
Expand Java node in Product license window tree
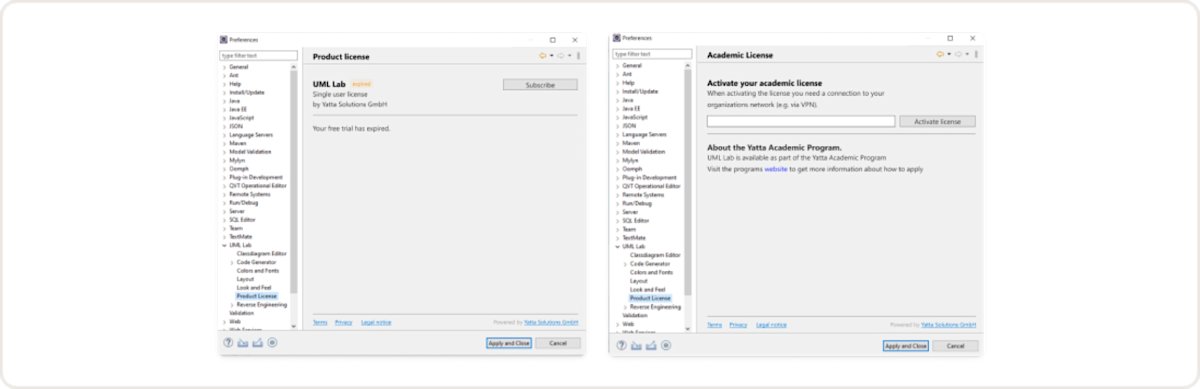click(x=224, y=101)
